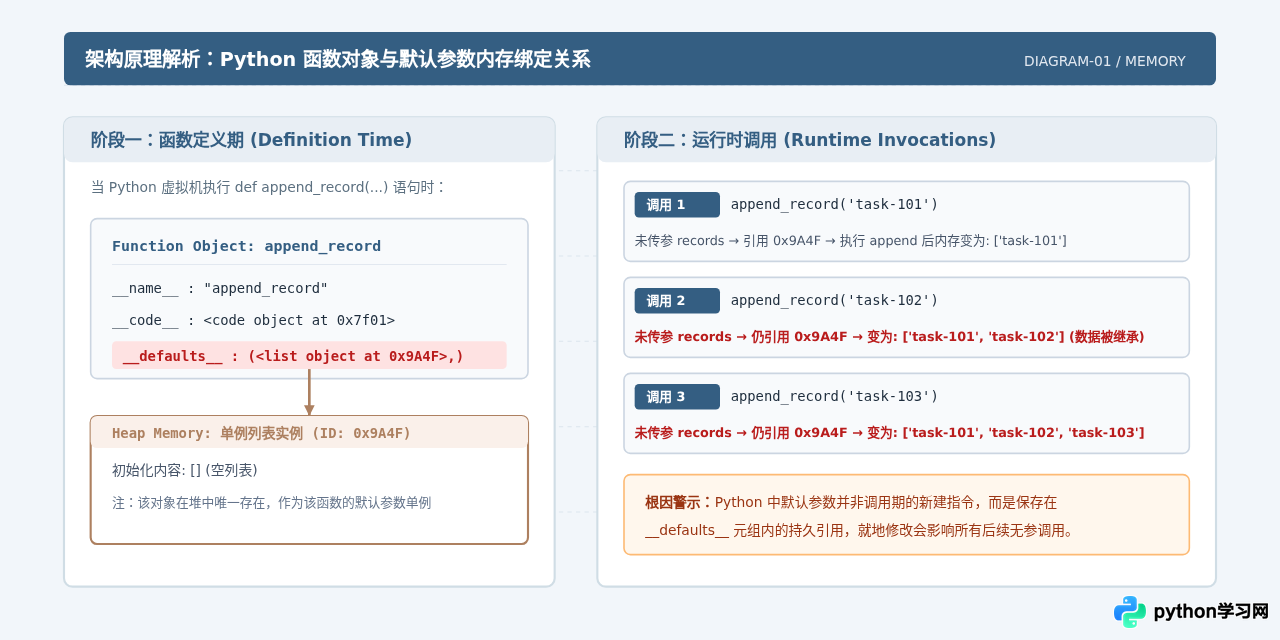Viewport: 1280px width, 640px height.
Task: Click the Function Object: append_record heading
Action: 246,246
